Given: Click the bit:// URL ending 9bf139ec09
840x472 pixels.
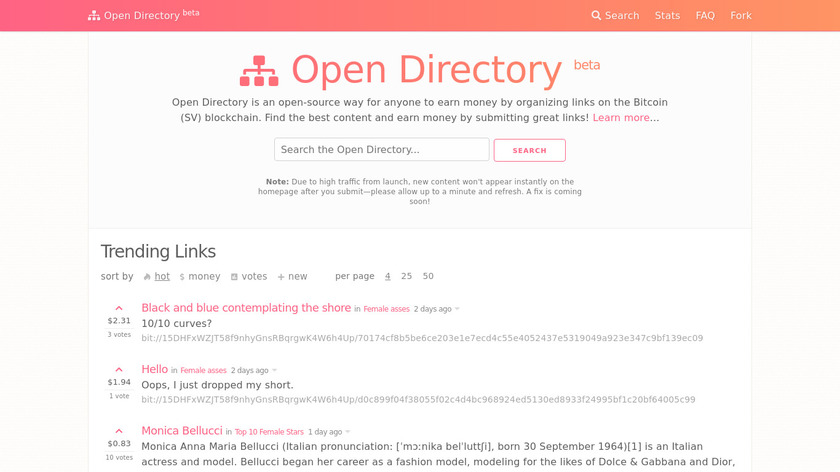Looking at the screenshot, I should [x=422, y=338].
